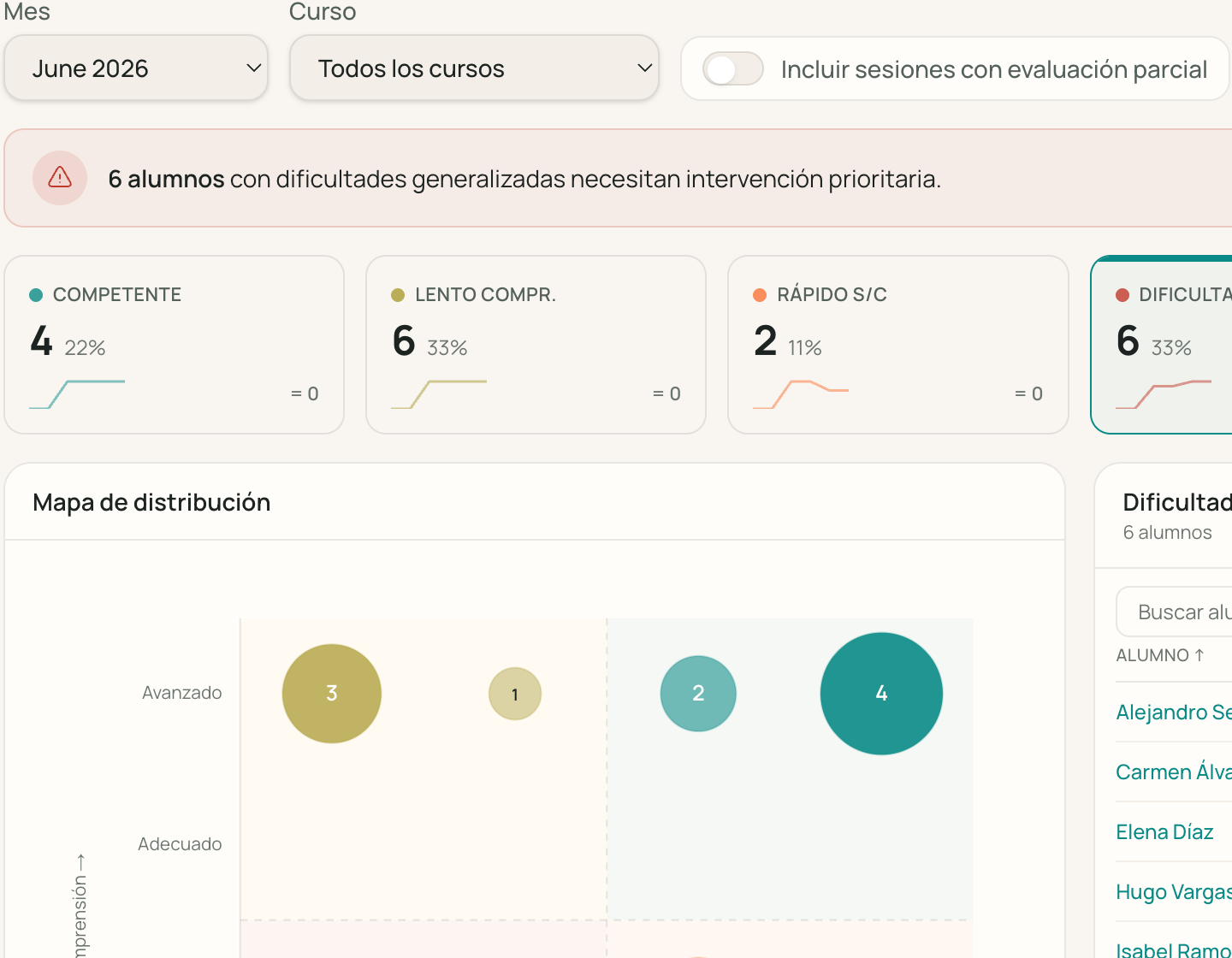Open student Carmen Álva in the list
The height and width of the screenshot is (958, 1232).
(x=1174, y=772)
